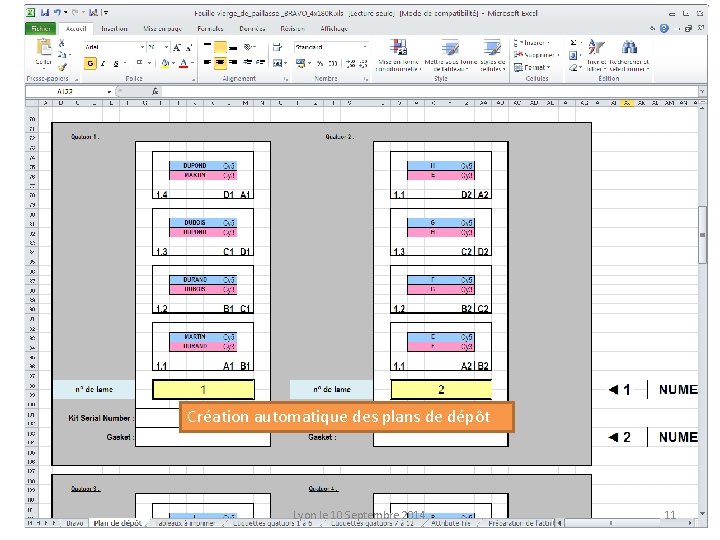Click the Wrap text icon

277,47
